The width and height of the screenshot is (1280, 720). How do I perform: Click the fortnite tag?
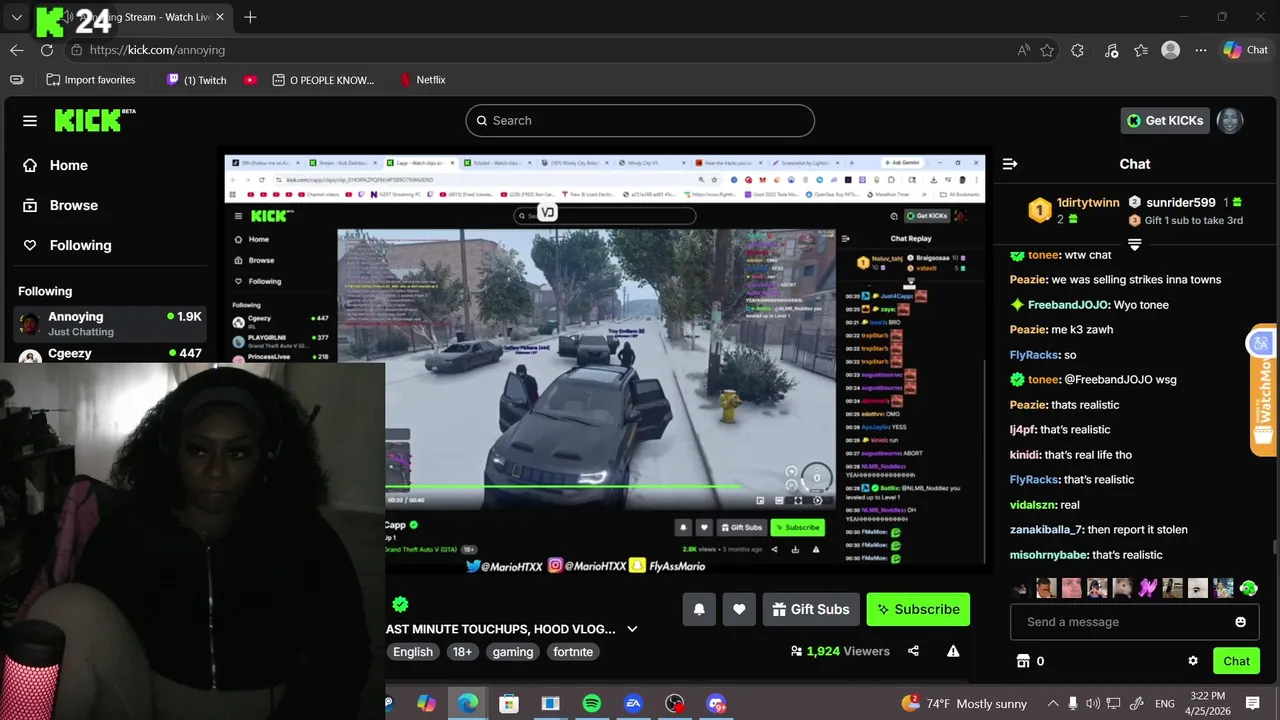click(x=573, y=652)
